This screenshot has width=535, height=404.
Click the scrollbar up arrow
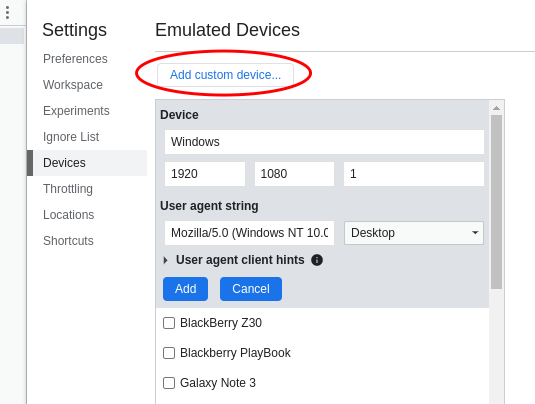496,108
